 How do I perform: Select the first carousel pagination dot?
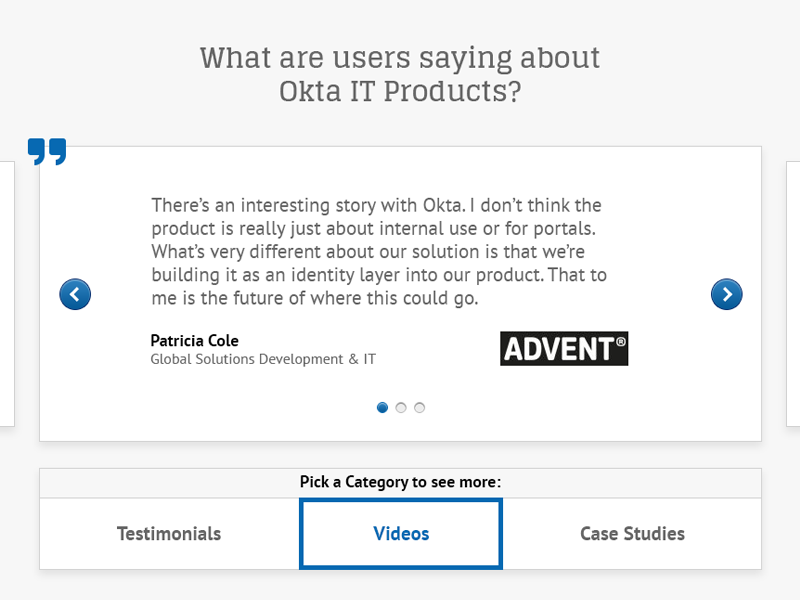(382, 408)
